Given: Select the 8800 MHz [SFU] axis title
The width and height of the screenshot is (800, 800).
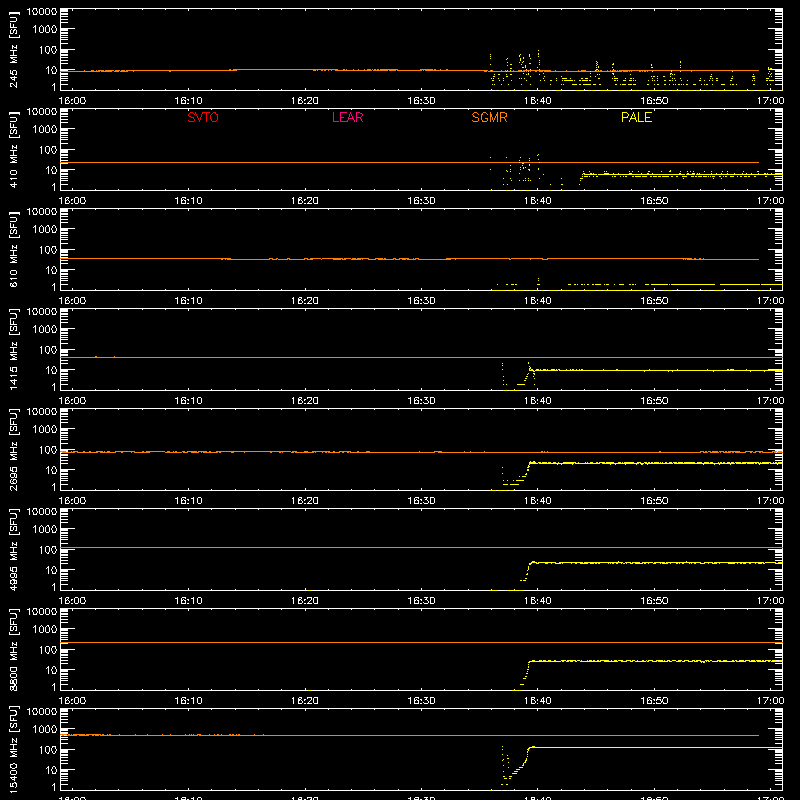Looking at the screenshot, I should [14, 649].
